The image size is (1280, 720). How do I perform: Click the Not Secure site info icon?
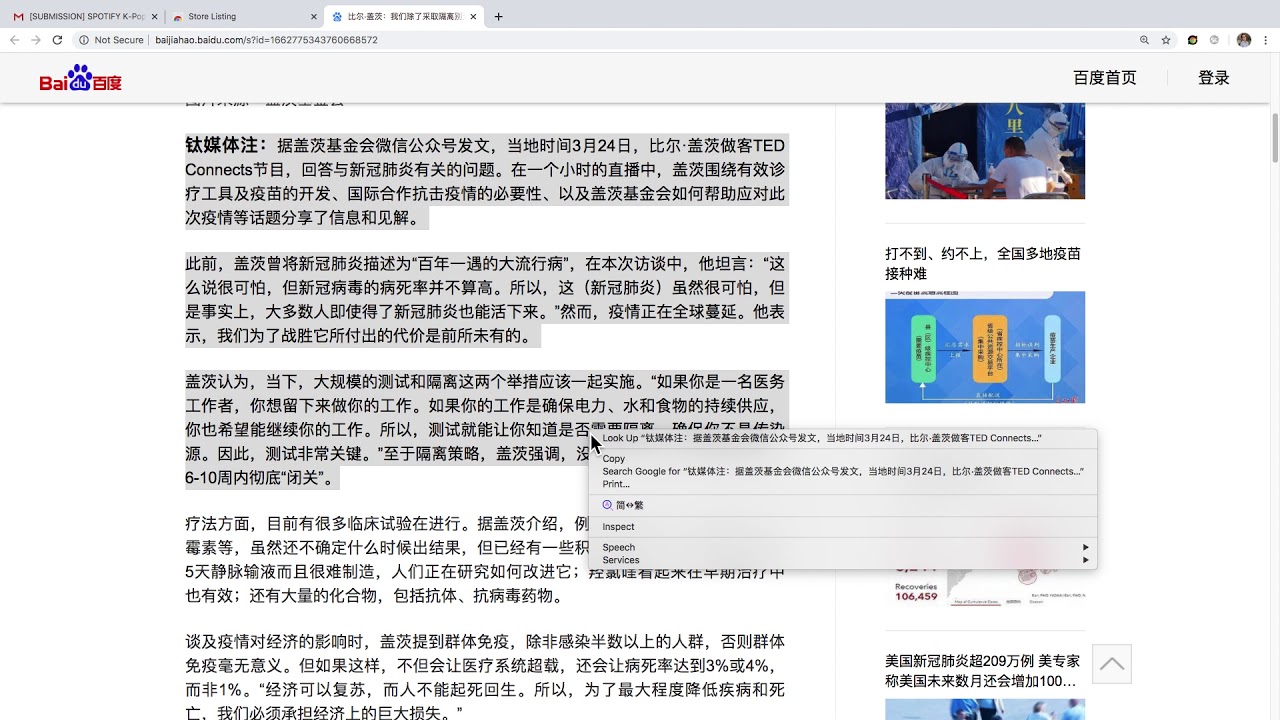click(x=84, y=40)
